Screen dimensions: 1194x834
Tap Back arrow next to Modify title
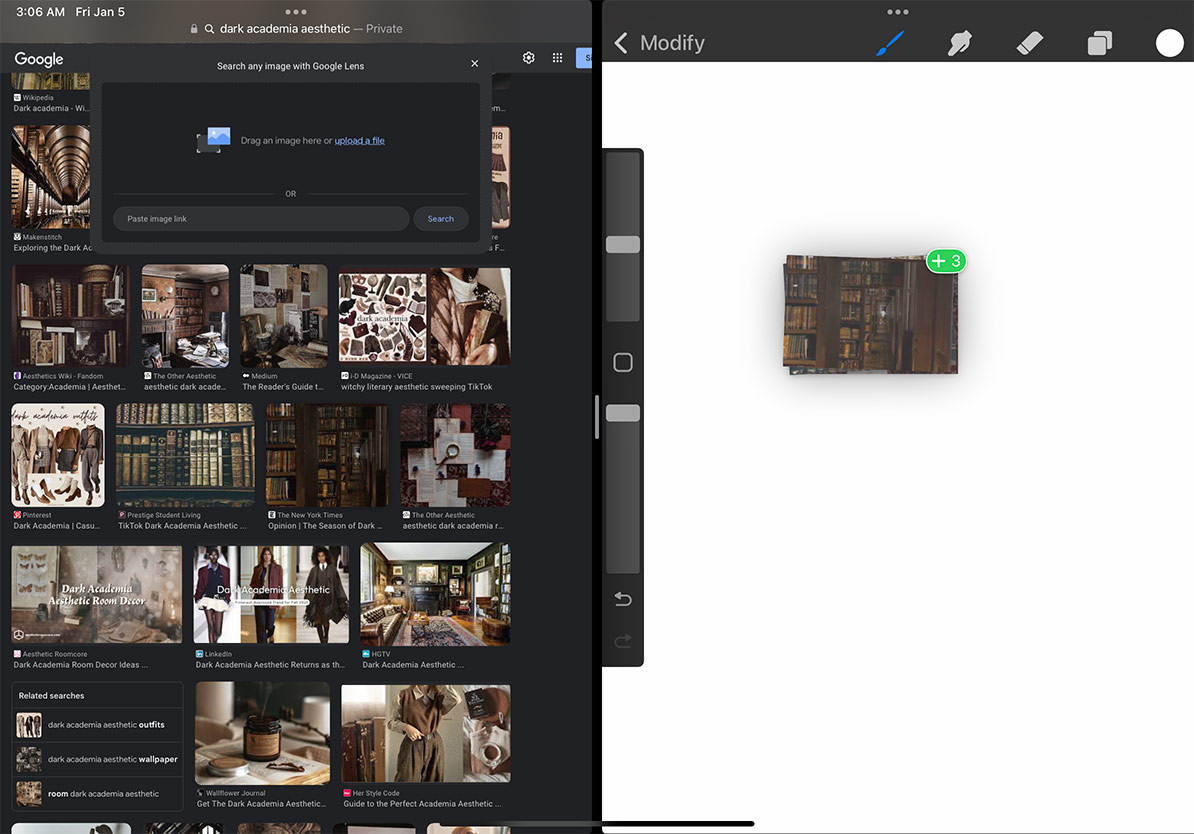click(x=620, y=43)
